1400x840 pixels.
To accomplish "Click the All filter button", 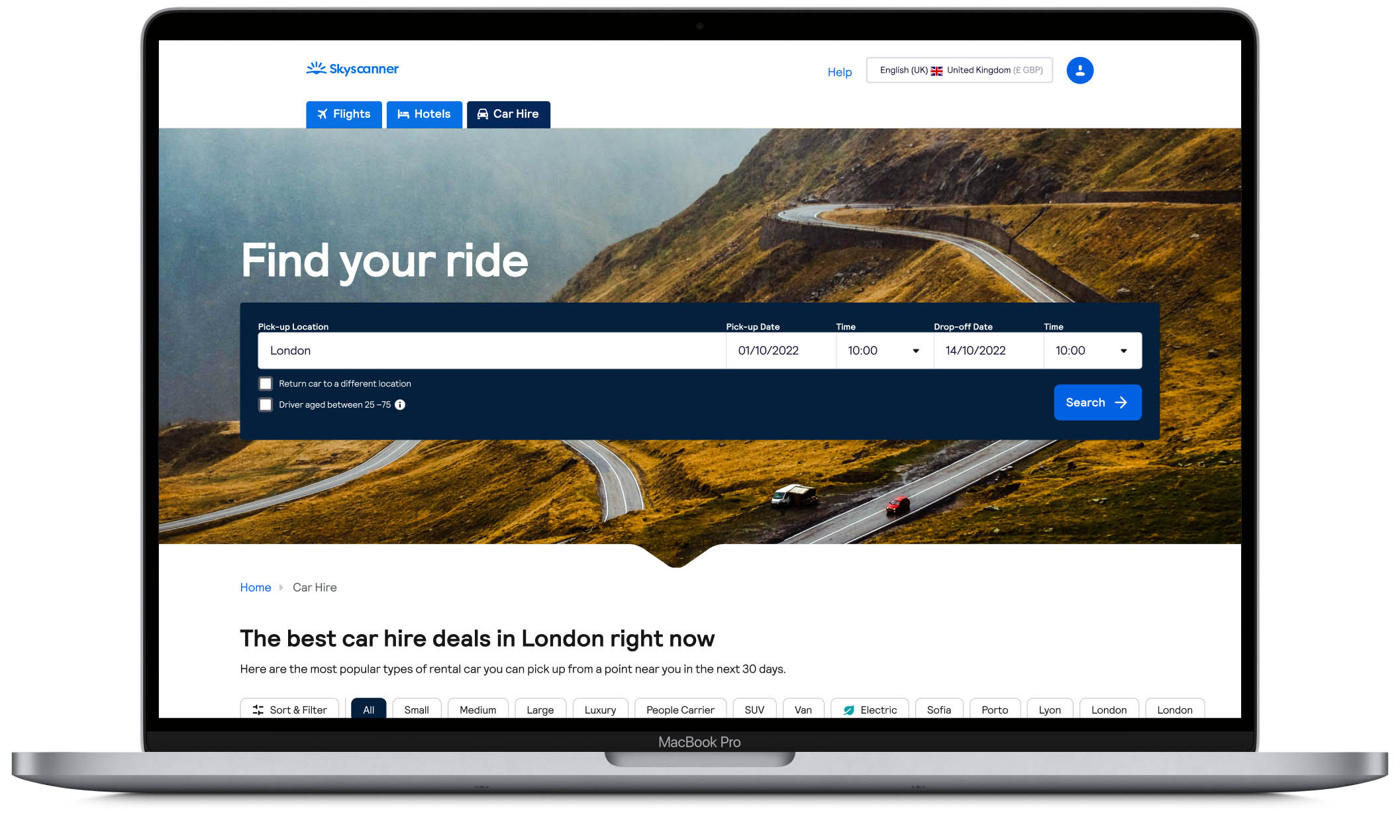I will 369,710.
